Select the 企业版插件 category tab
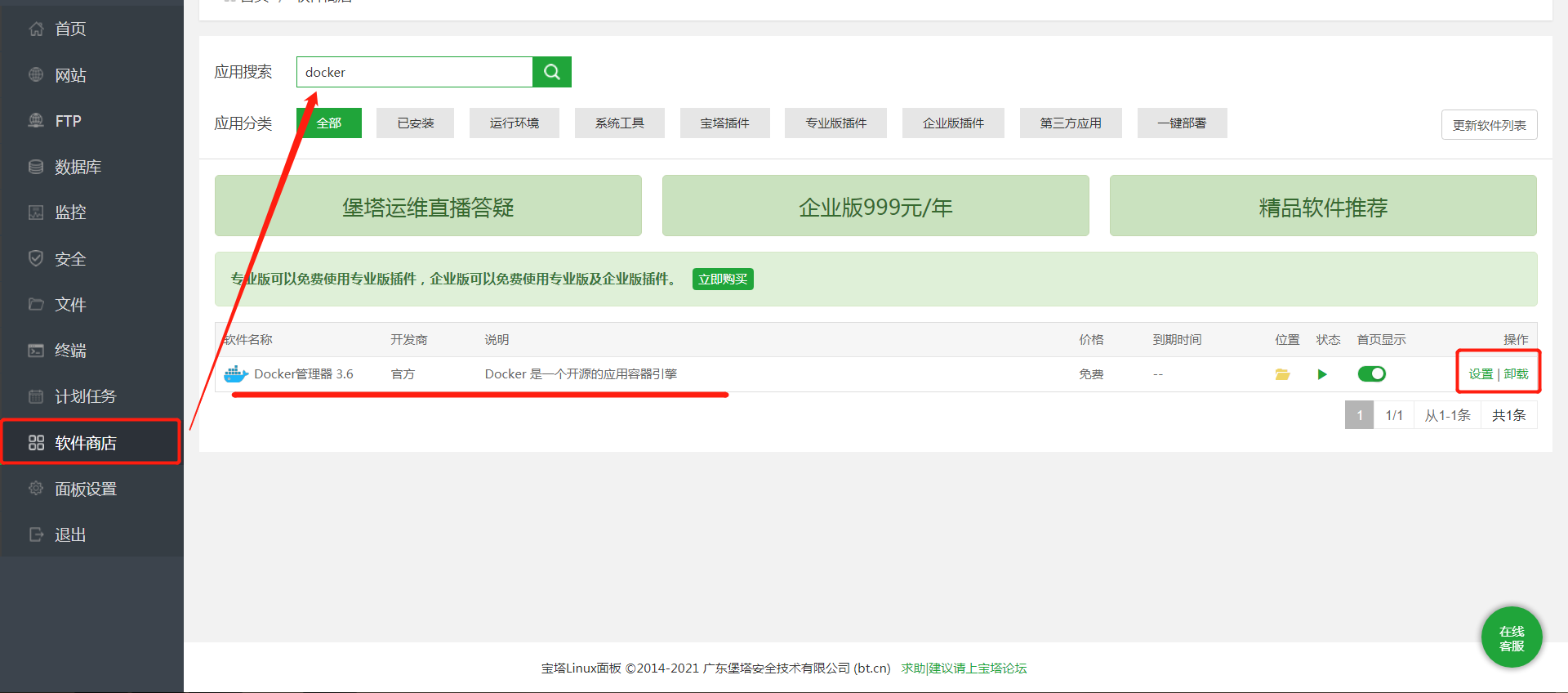The image size is (1568, 693). (x=953, y=123)
